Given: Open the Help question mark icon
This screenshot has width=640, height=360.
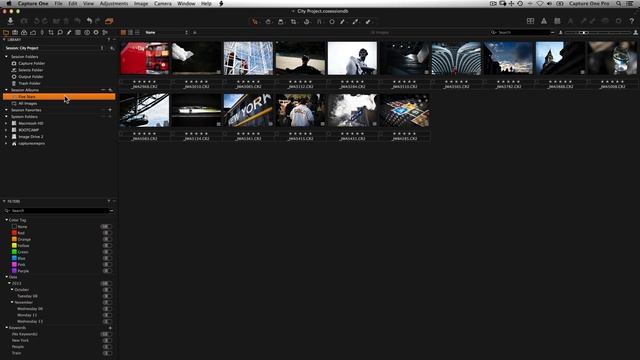Looking at the screenshot, I should click(631, 21).
